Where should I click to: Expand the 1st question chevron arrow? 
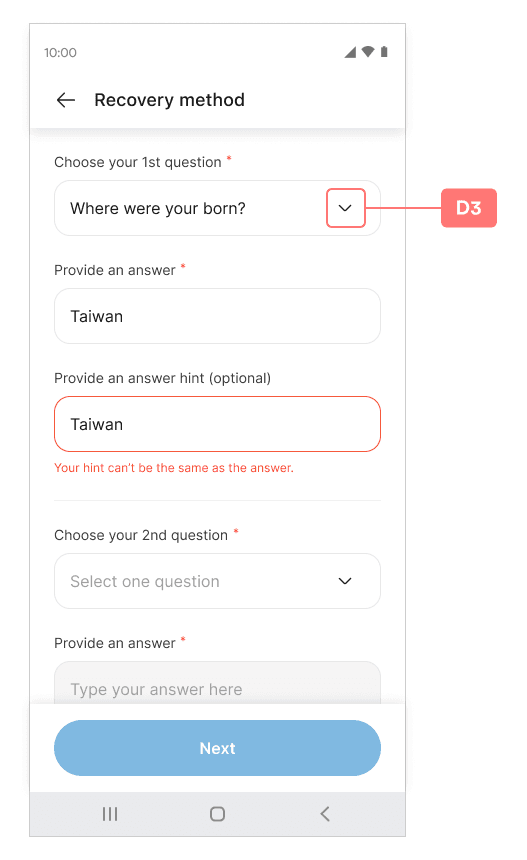pyautogui.click(x=345, y=208)
